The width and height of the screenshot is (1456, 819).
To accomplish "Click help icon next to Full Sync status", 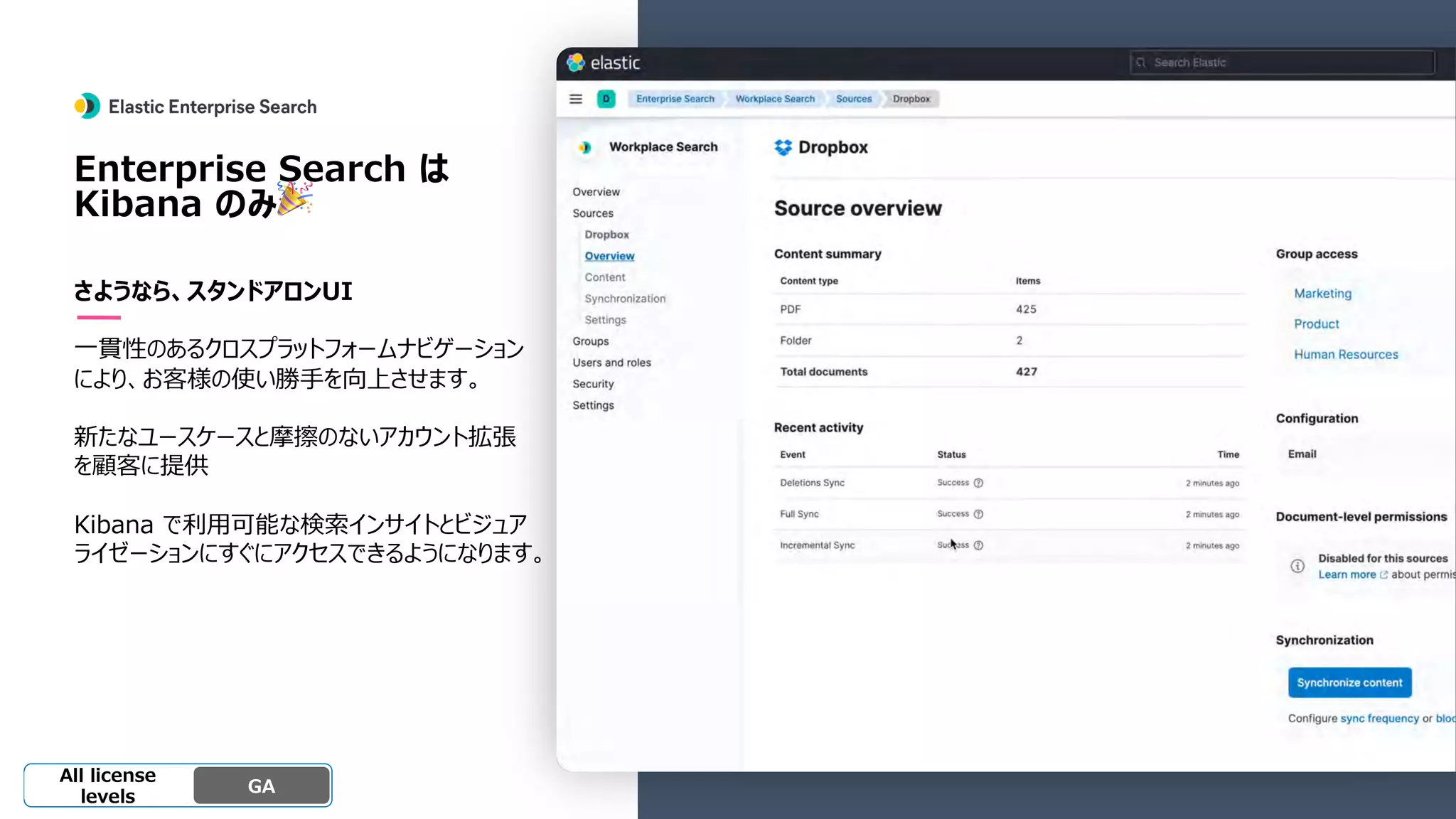I will pos(978,514).
